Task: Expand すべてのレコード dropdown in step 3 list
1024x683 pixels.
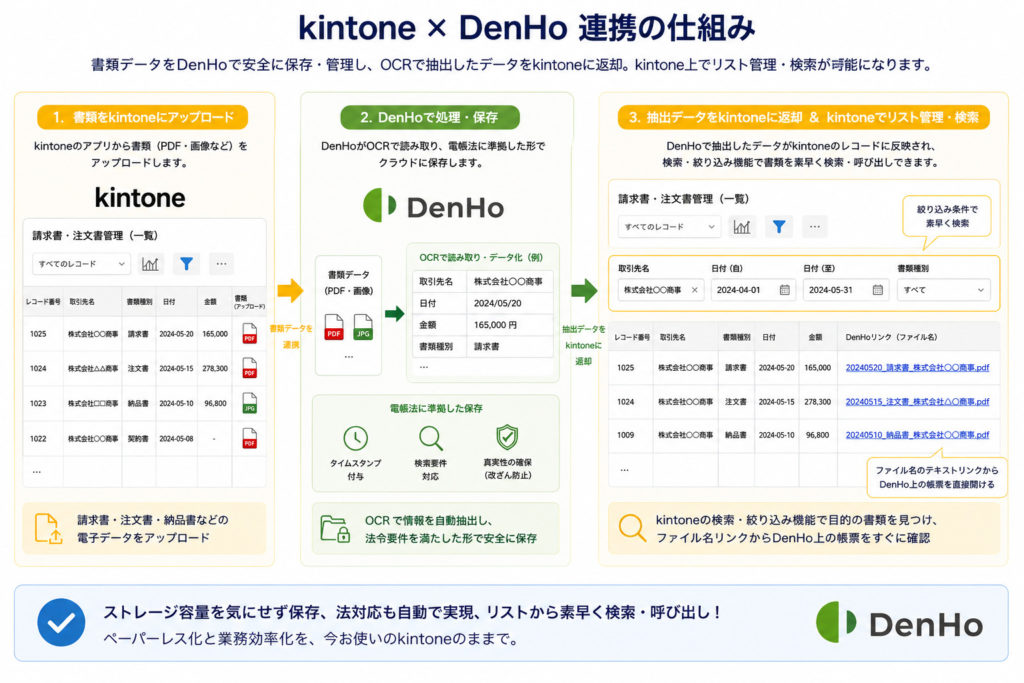Action: pyautogui.click(x=669, y=227)
